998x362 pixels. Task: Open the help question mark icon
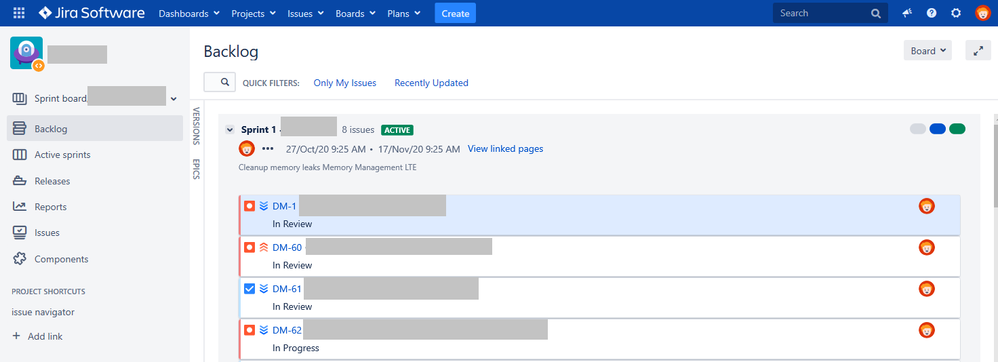pyautogui.click(x=931, y=13)
